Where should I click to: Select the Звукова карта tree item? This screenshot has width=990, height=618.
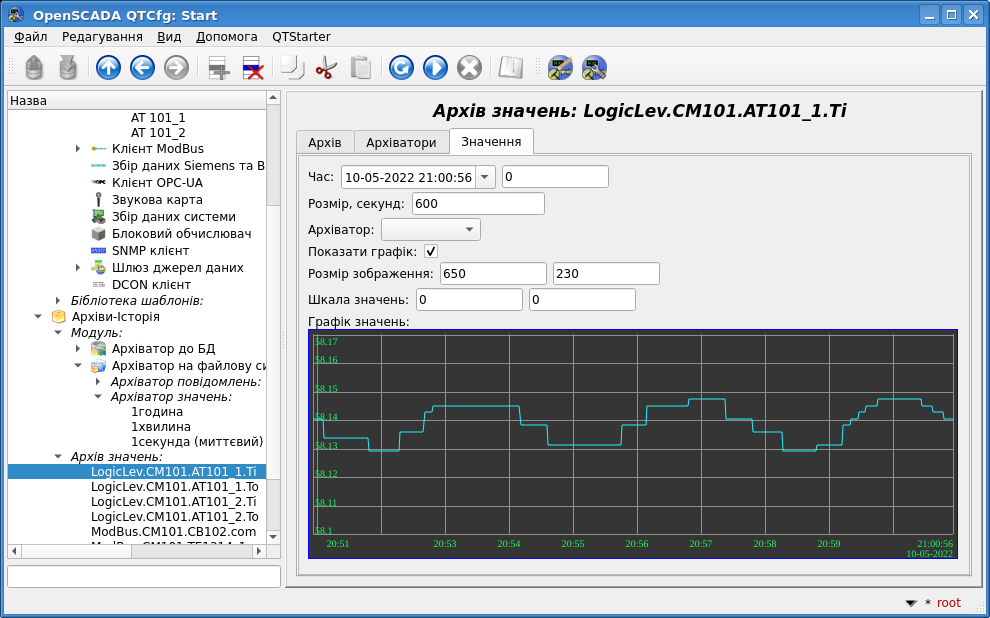click(157, 200)
